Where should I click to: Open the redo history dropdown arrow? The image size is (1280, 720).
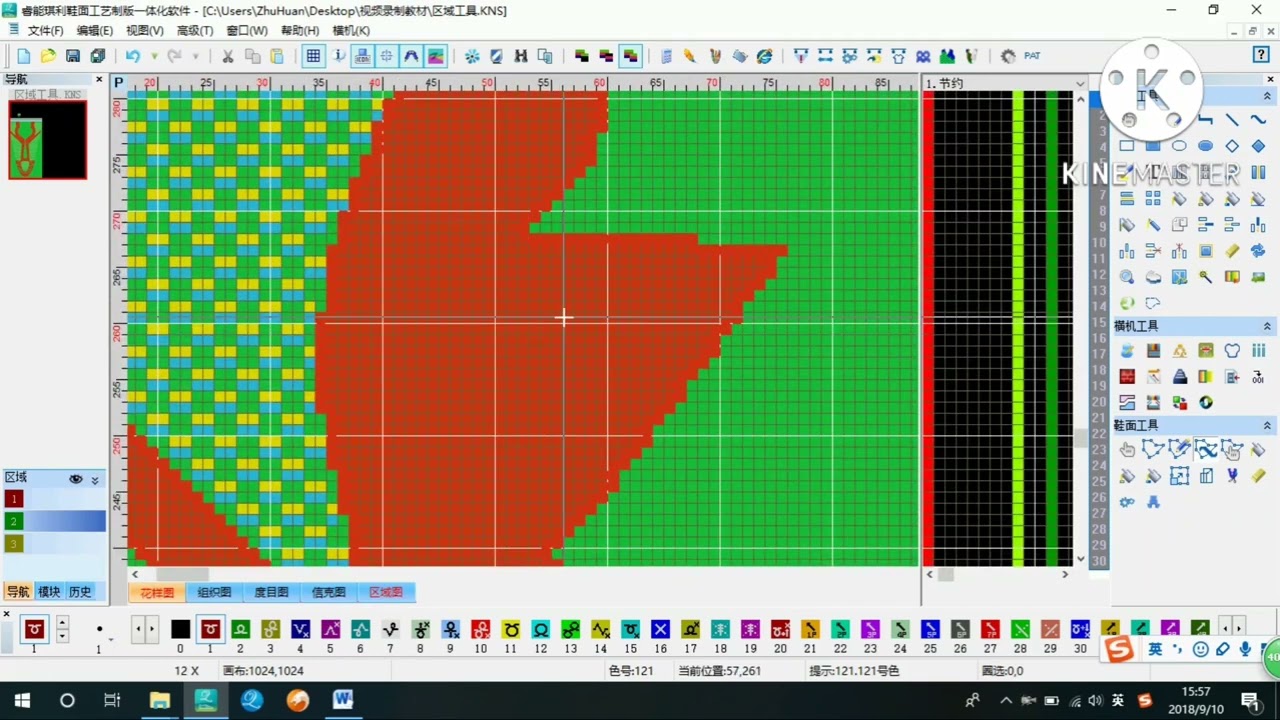point(195,56)
